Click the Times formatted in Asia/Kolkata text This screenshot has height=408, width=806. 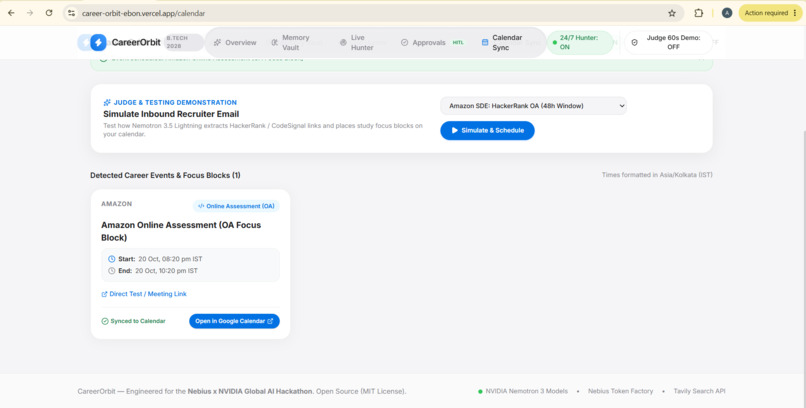point(657,175)
